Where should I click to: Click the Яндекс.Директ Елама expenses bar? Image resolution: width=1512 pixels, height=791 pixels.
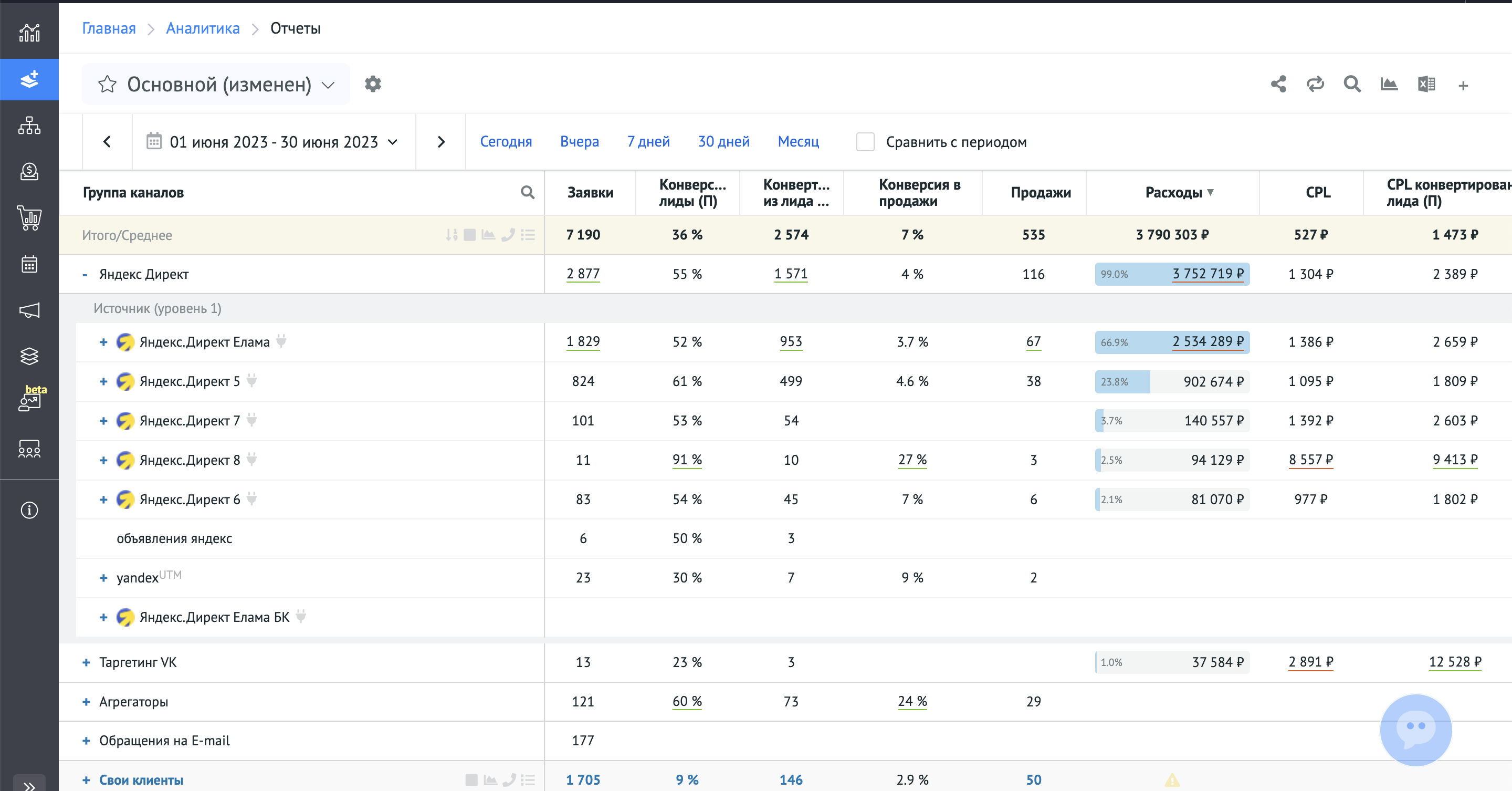click(x=1172, y=342)
